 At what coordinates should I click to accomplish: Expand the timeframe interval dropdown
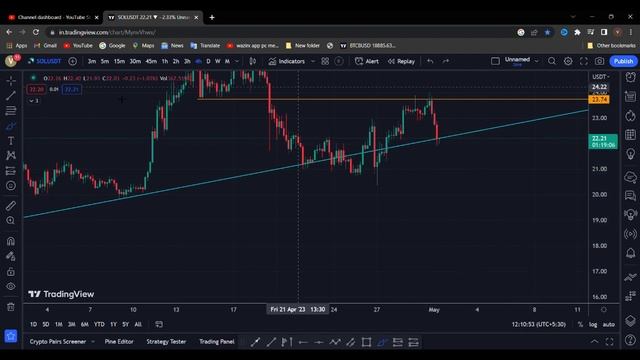tap(237, 61)
